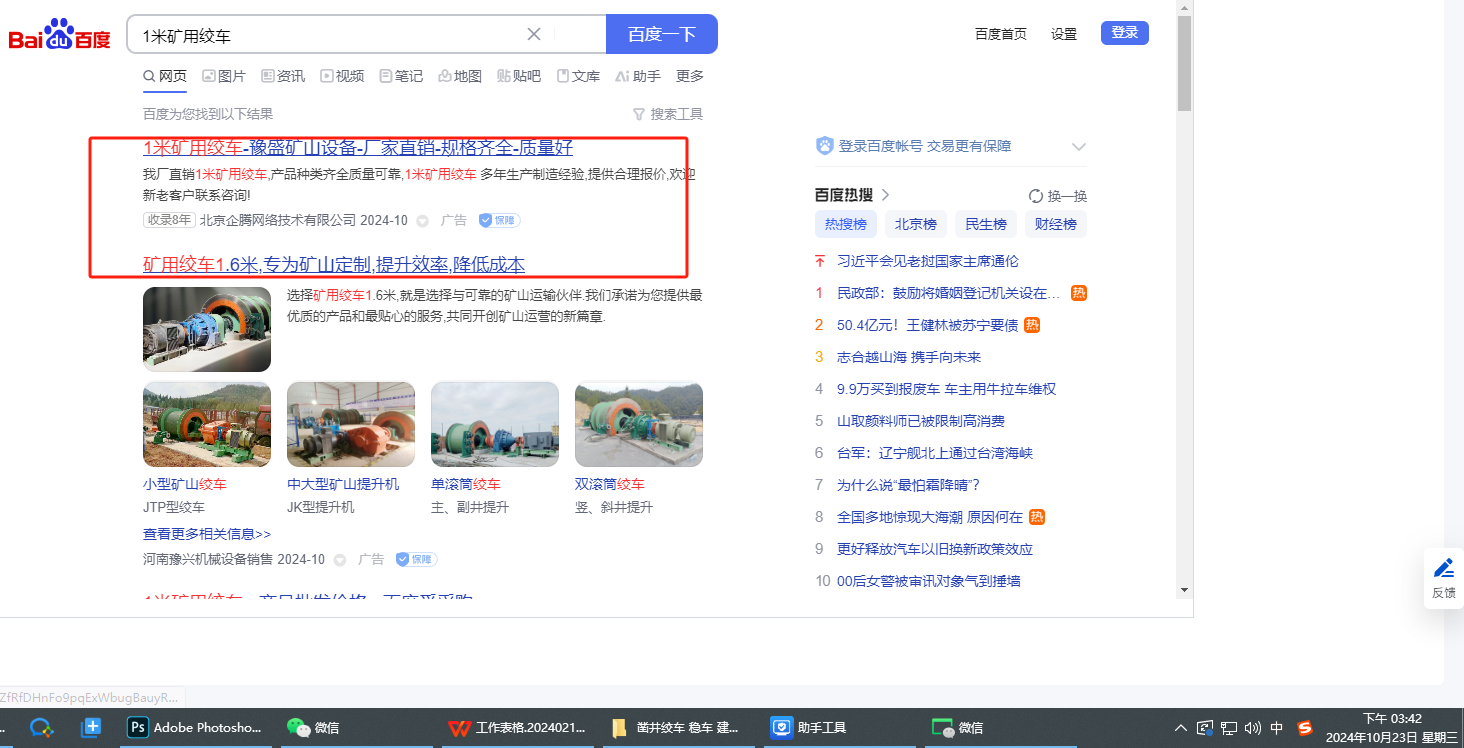The image size is (1464, 748).
Task: Open hot search 民政部：鼓励将婚姻登记机关设在…
Action: click(948, 293)
